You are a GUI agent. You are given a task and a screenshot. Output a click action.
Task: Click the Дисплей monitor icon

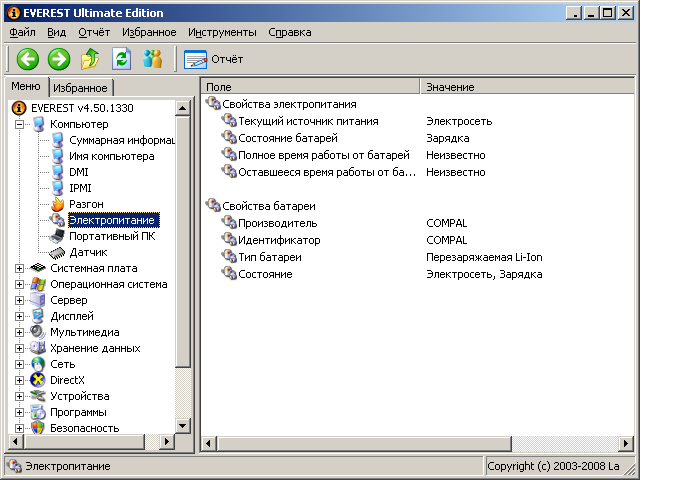(x=38, y=316)
